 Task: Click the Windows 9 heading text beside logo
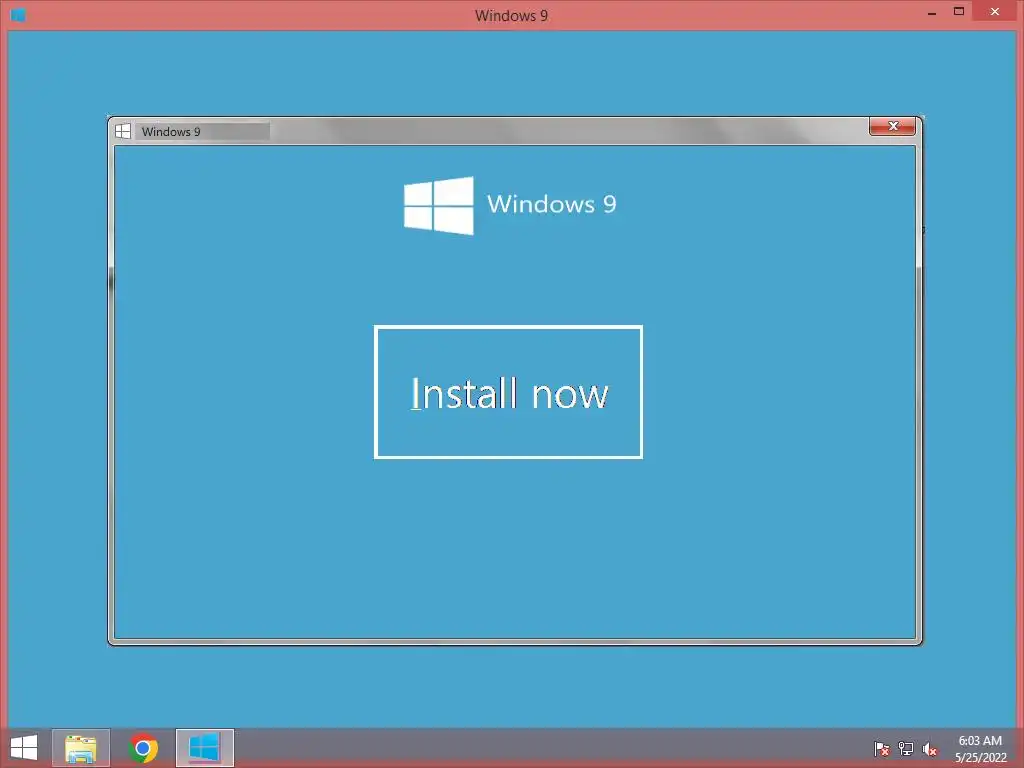coord(552,204)
